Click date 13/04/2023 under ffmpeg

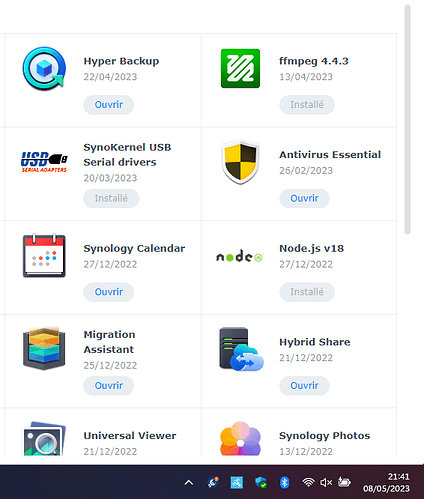[x=306, y=77]
